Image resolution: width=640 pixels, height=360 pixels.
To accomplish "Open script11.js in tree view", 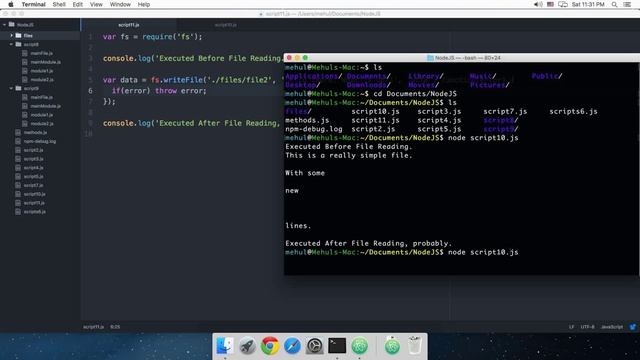I will pos(34,203).
